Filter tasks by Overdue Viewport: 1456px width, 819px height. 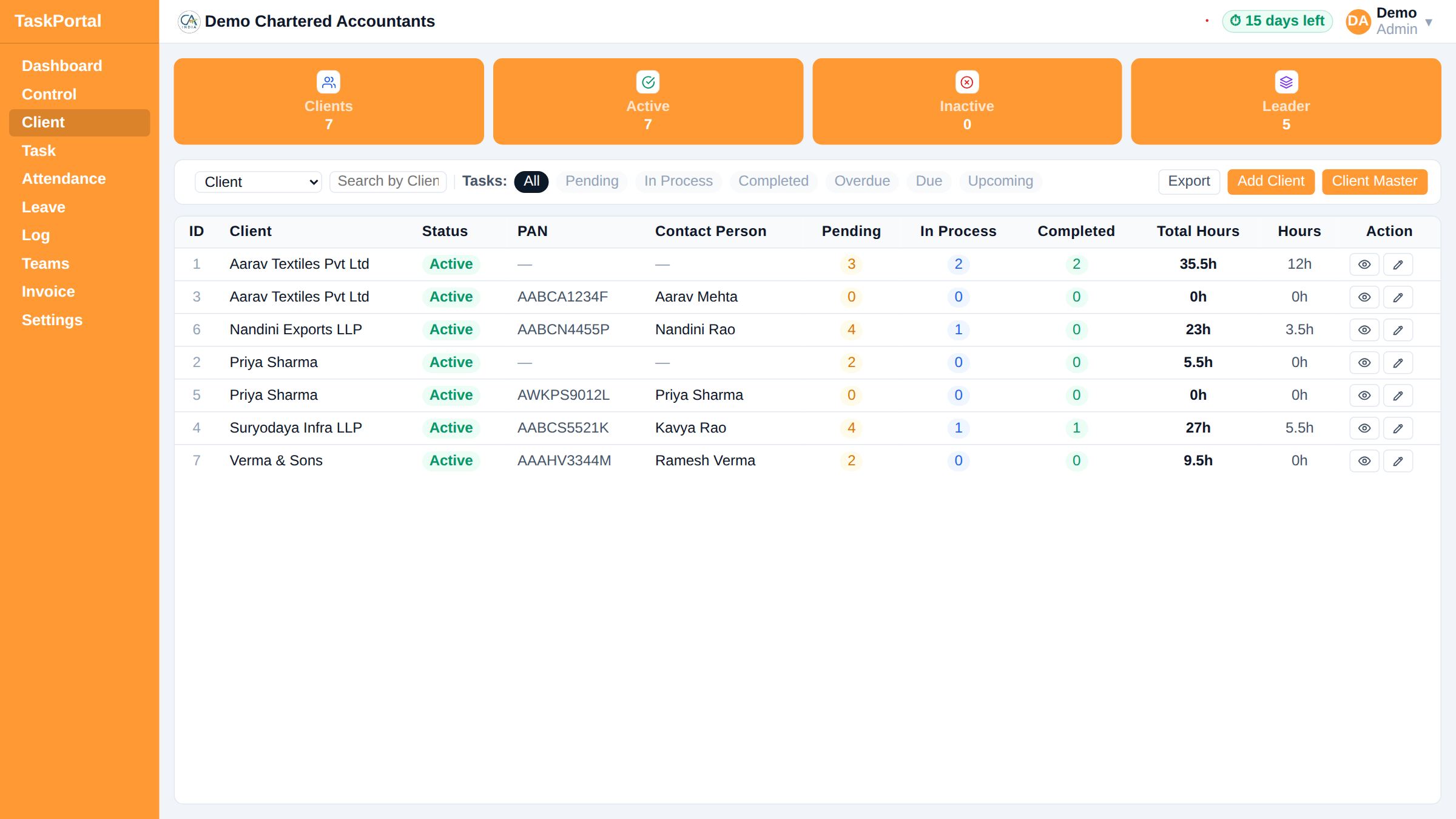tap(862, 181)
